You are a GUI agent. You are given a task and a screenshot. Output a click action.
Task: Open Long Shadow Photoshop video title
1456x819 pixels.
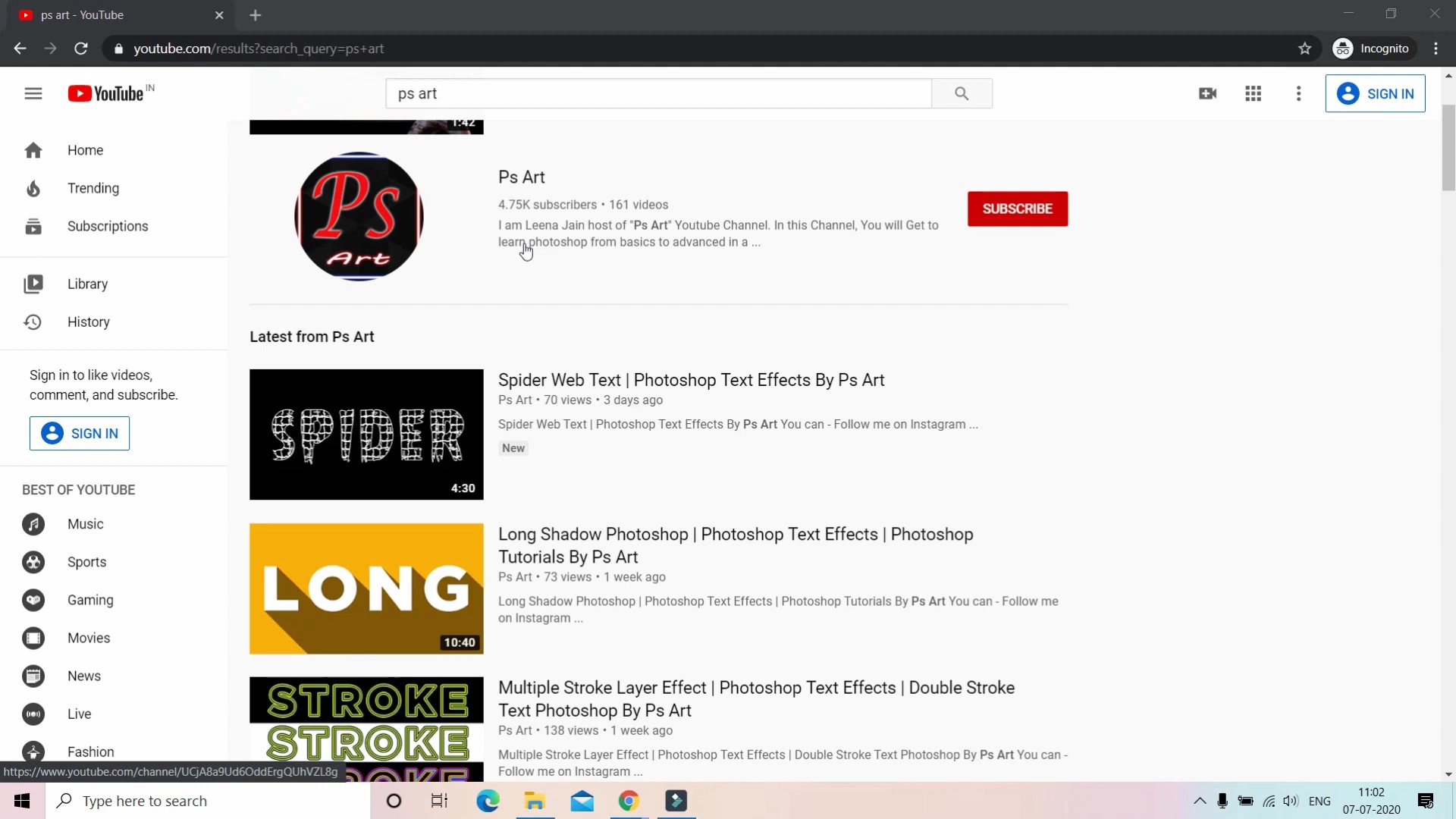click(736, 545)
